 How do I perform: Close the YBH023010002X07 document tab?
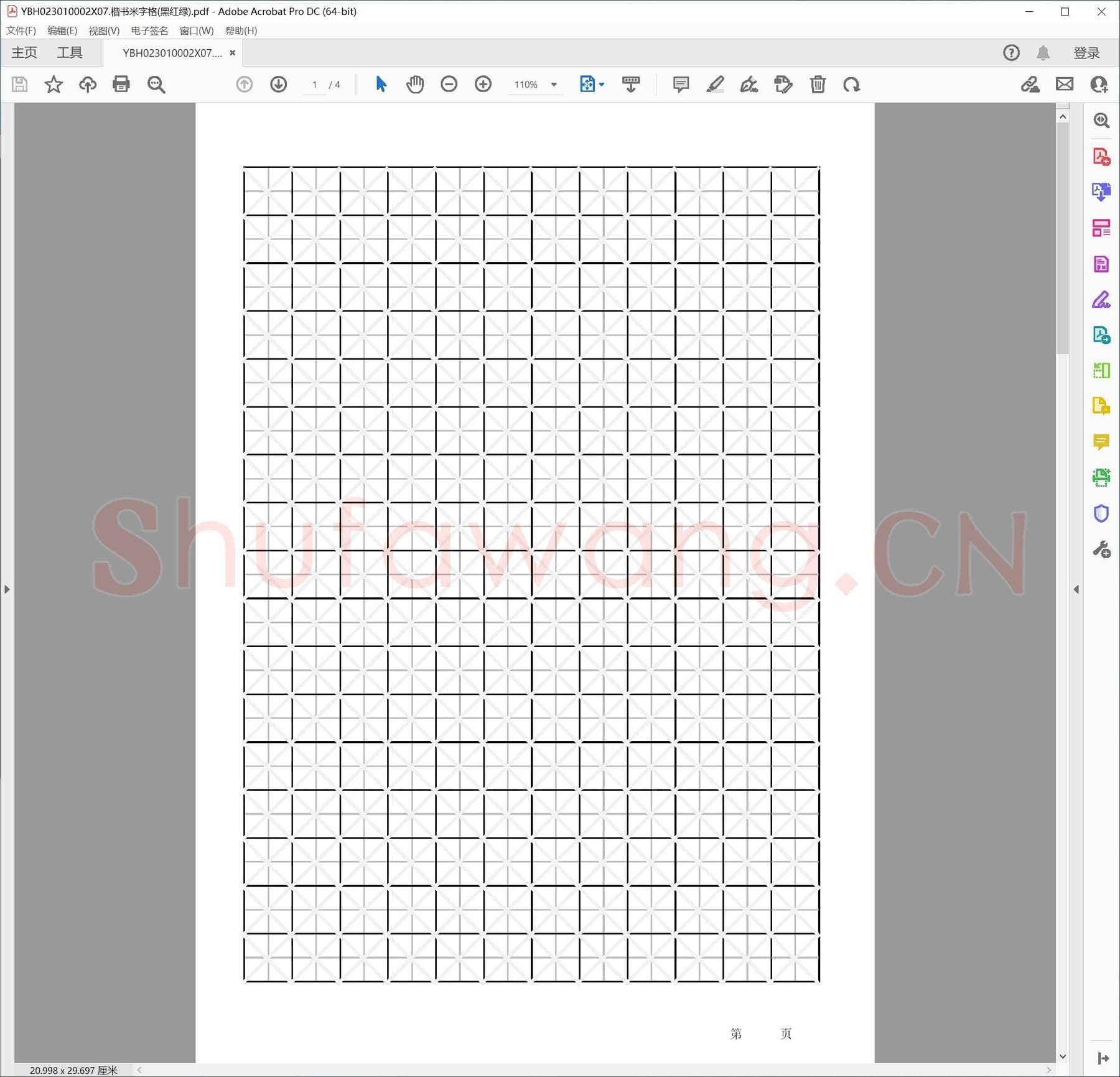(233, 53)
